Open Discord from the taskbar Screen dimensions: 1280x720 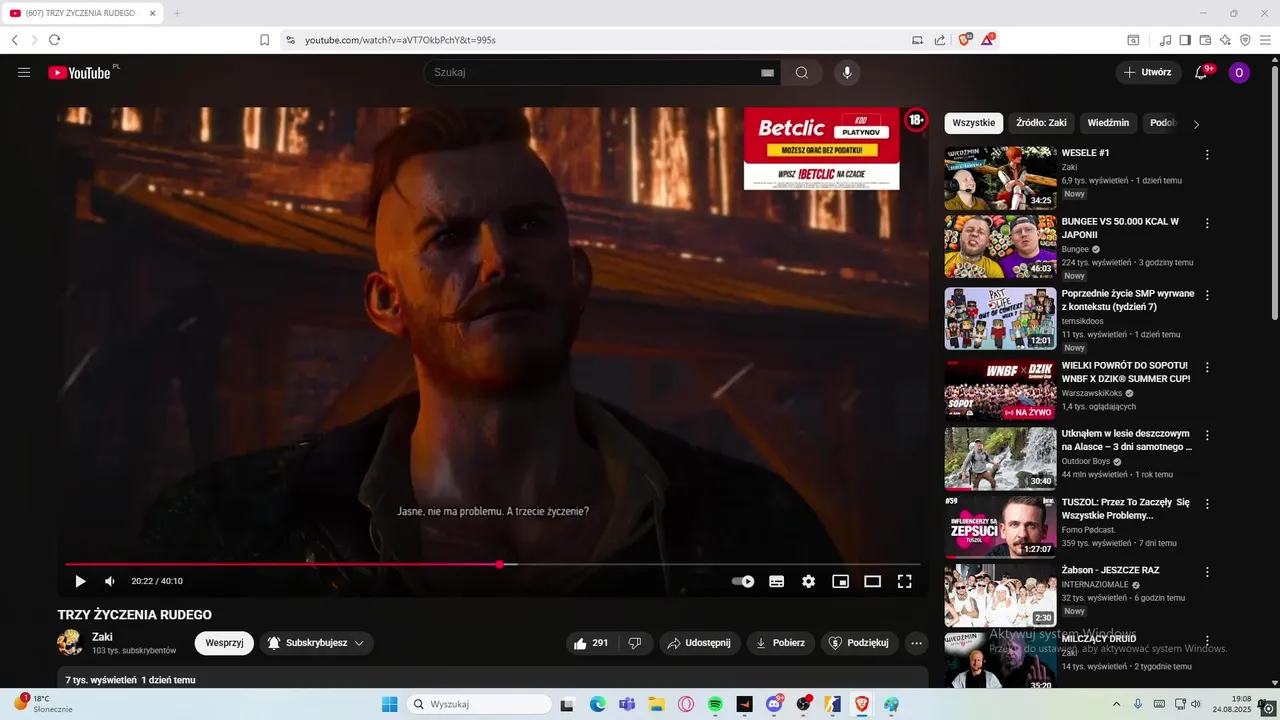(774, 704)
